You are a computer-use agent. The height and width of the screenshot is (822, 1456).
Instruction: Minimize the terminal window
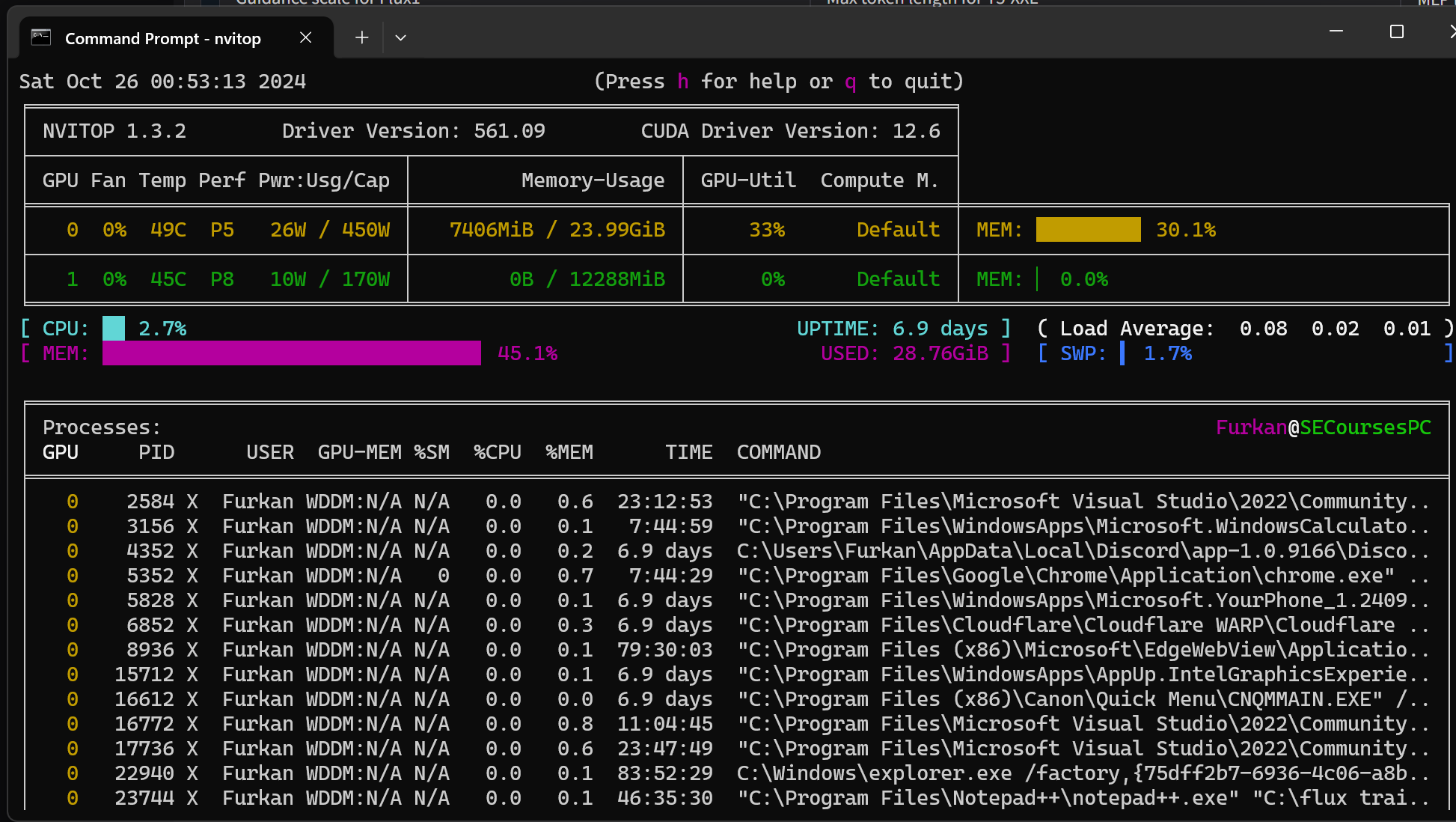coord(1336,31)
